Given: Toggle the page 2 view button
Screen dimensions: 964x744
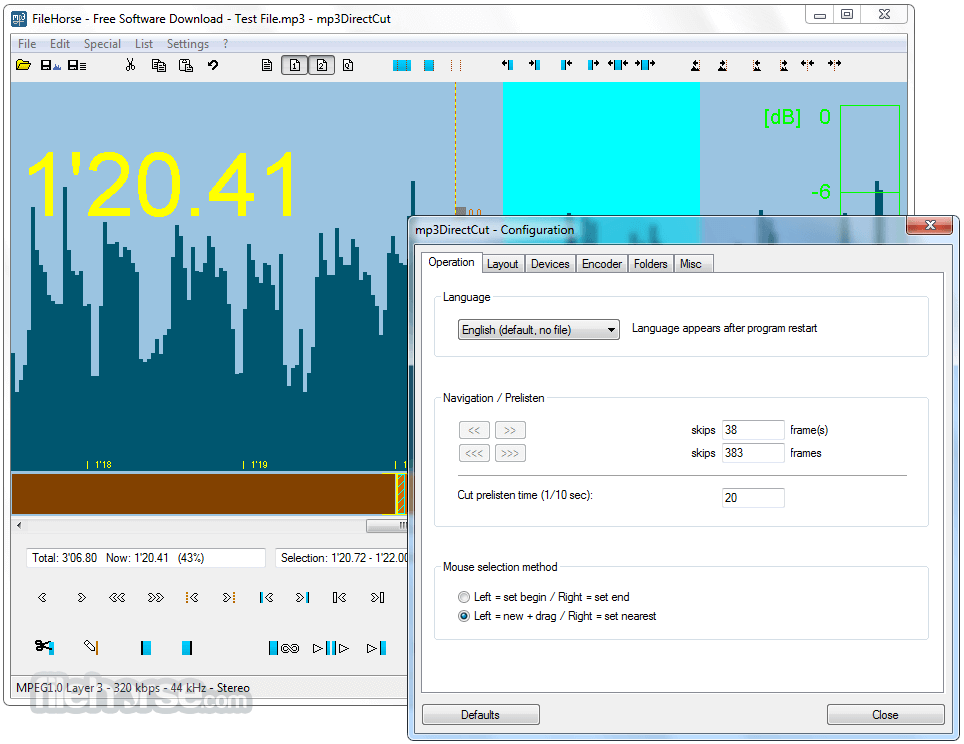Looking at the screenshot, I should [x=322, y=65].
